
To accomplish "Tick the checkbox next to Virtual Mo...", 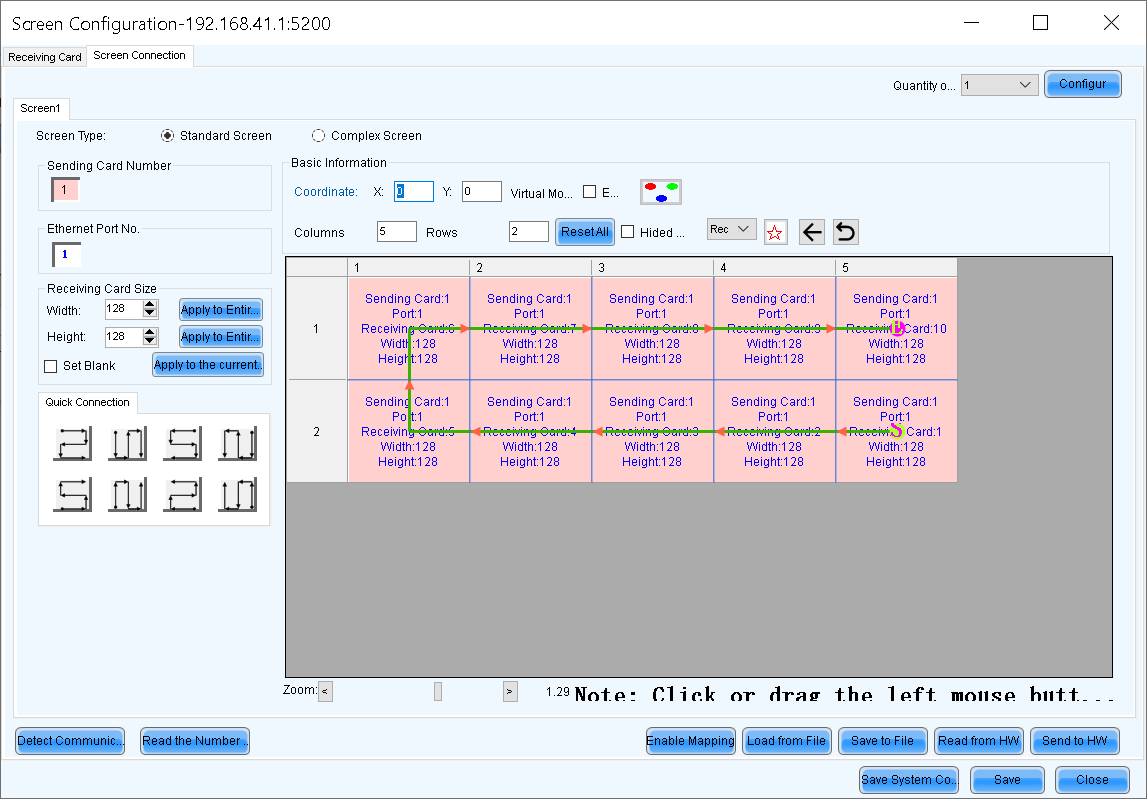I will click(x=590, y=192).
